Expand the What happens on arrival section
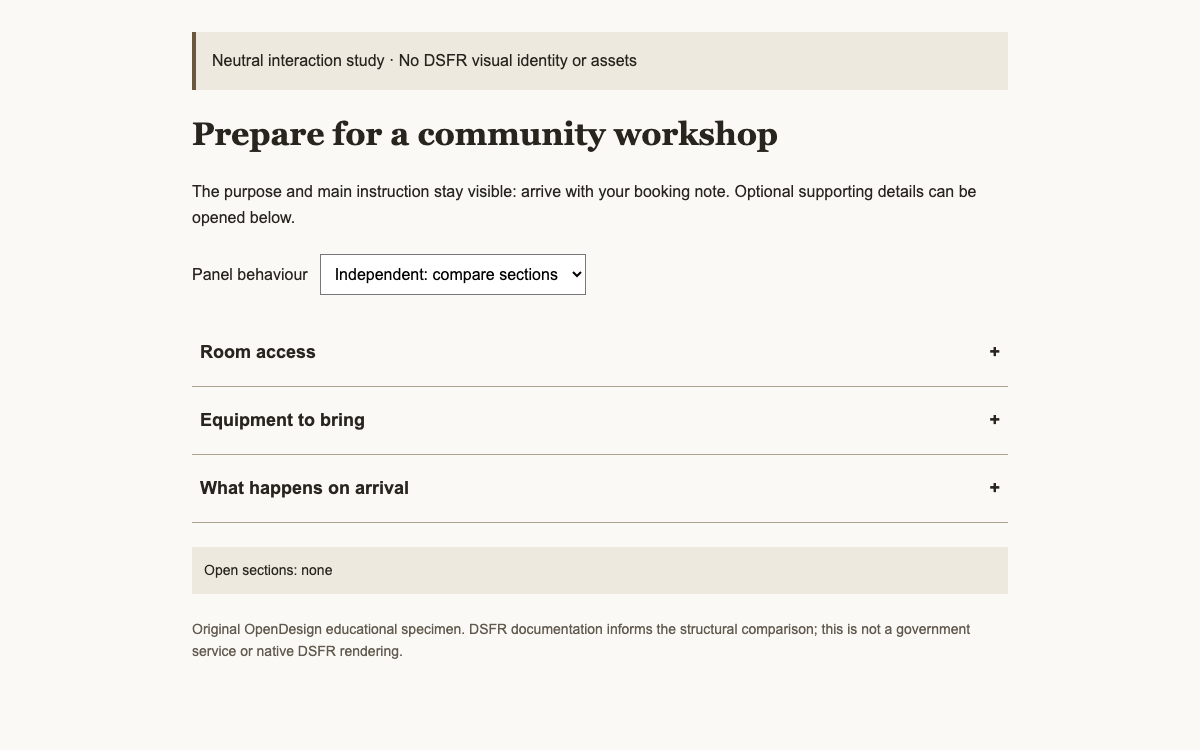1200x750 pixels. [x=600, y=488]
